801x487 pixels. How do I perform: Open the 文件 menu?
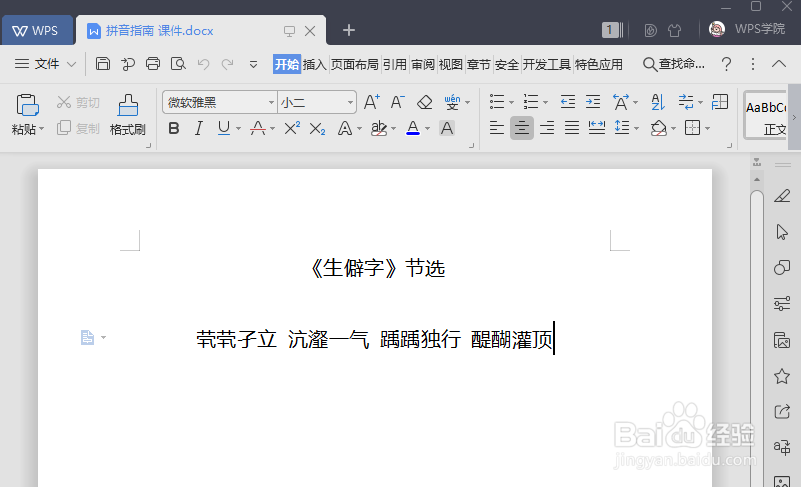click(x=45, y=64)
